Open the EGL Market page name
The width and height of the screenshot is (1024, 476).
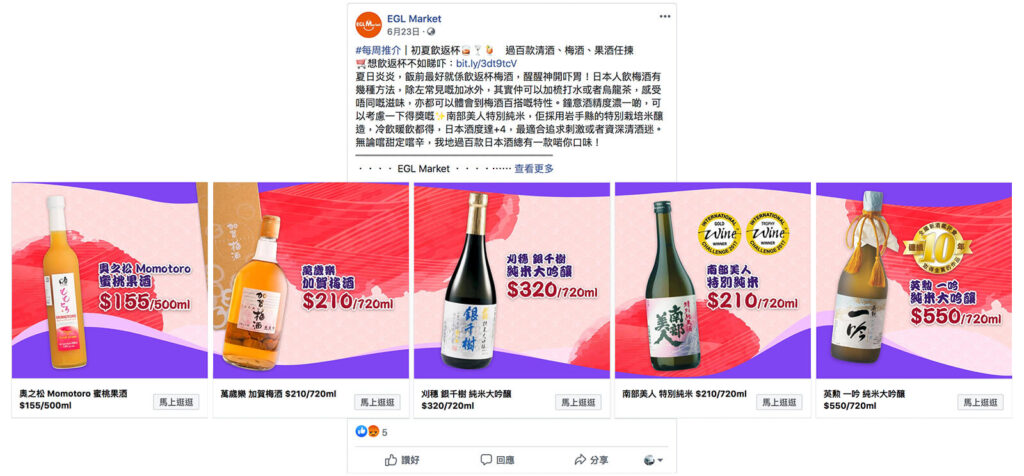tap(414, 18)
